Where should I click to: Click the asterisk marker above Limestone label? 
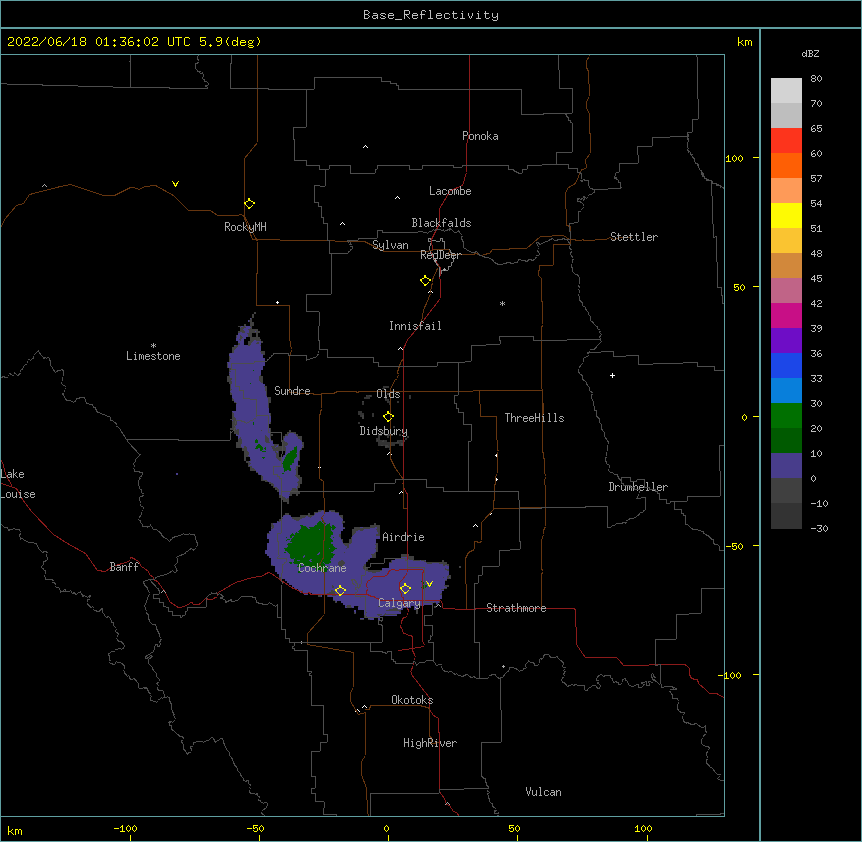(153, 346)
